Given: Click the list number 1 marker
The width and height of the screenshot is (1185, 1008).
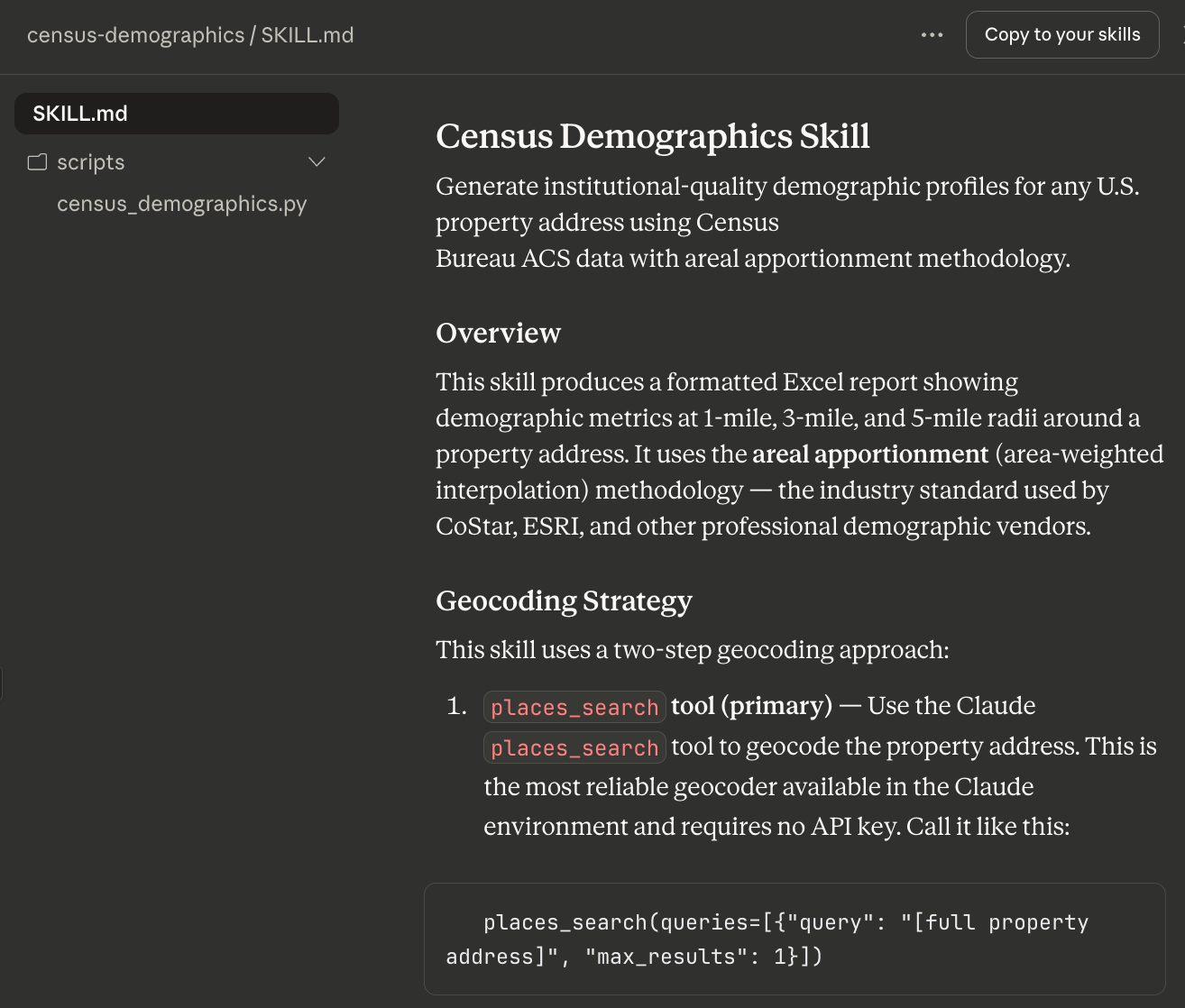Looking at the screenshot, I should (x=456, y=706).
